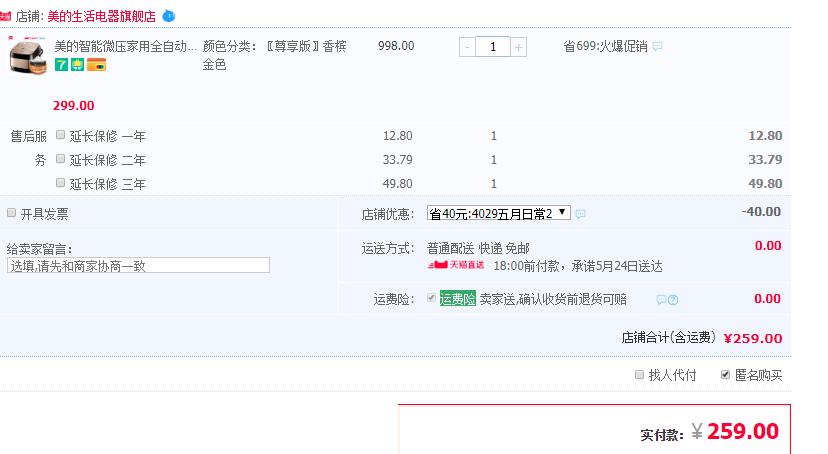Open the 美的生活电器旗舰店 store link
Screen dimensions: 828x454
[101, 16]
